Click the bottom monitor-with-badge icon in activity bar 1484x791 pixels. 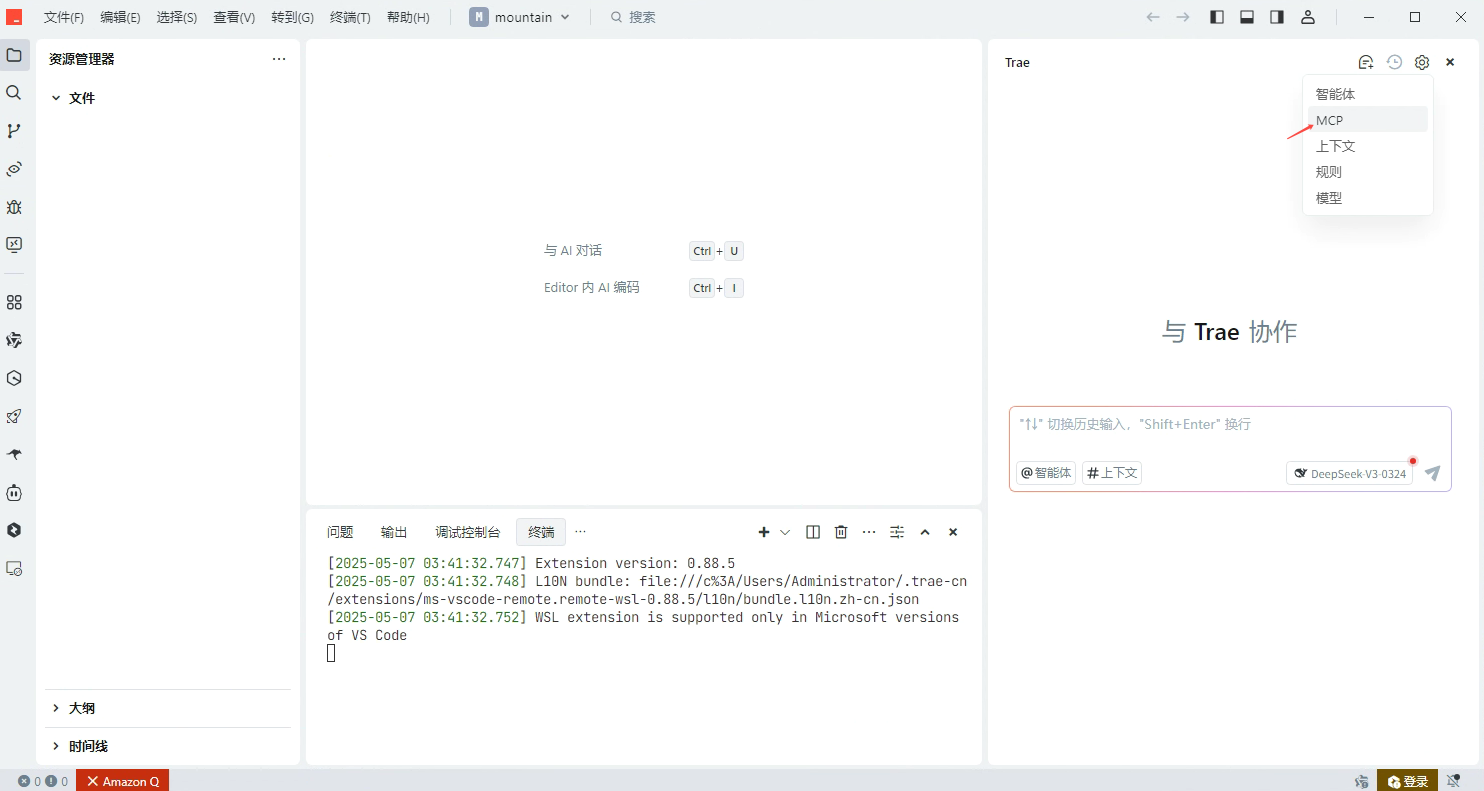pyautogui.click(x=14, y=568)
